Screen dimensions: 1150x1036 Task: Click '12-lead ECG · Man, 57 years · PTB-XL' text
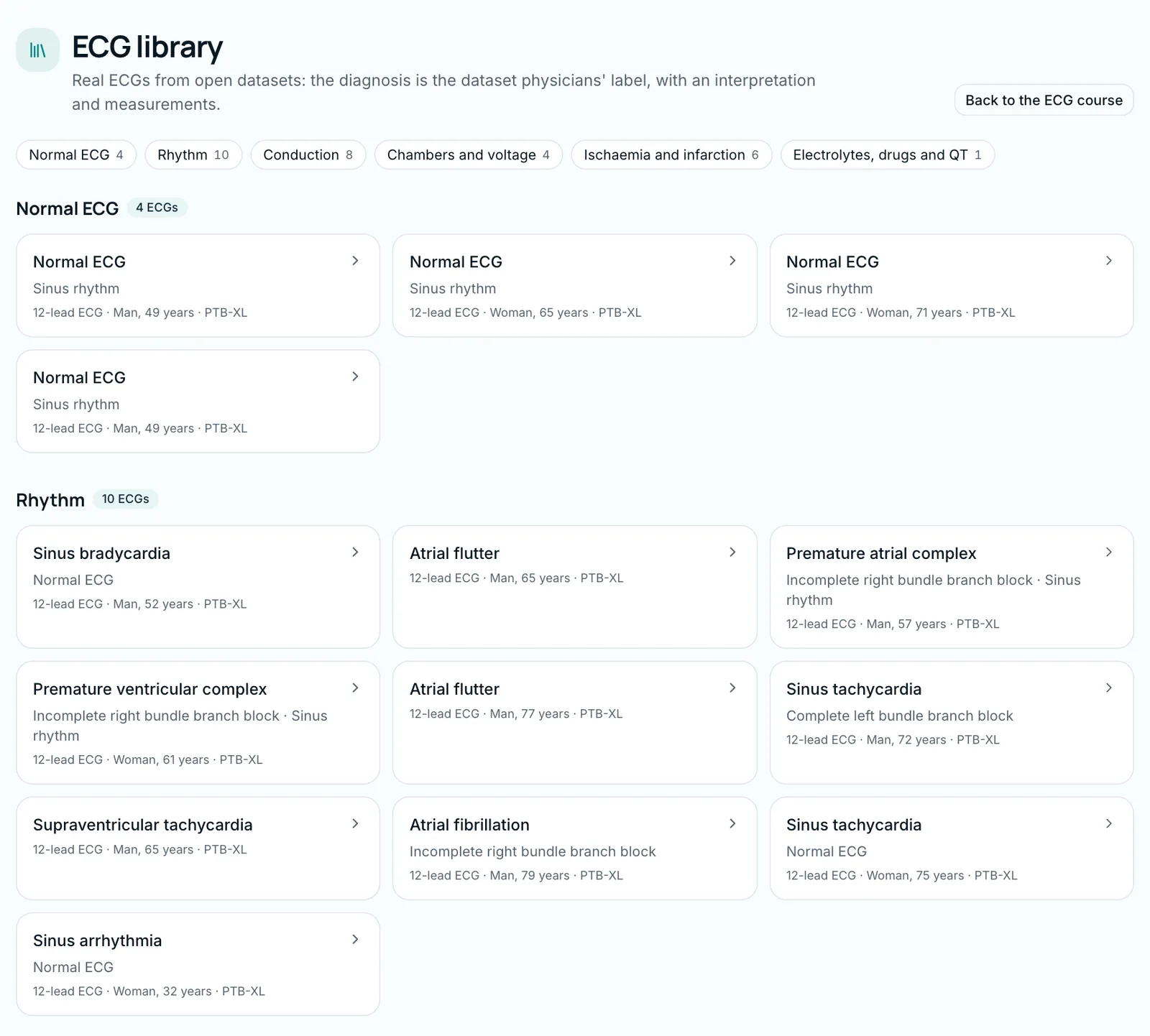pos(893,624)
